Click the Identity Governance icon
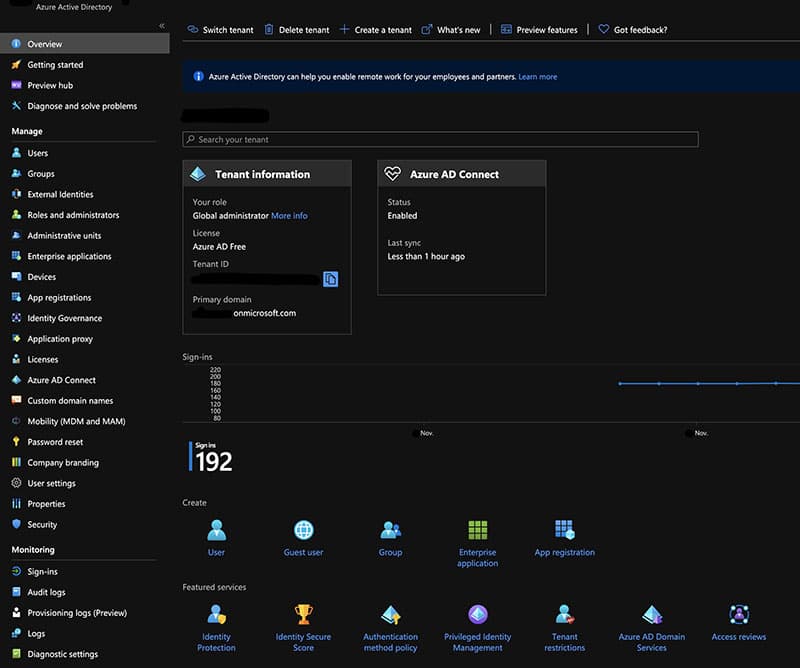Image resolution: width=800 pixels, height=668 pixels. (16, 318)
